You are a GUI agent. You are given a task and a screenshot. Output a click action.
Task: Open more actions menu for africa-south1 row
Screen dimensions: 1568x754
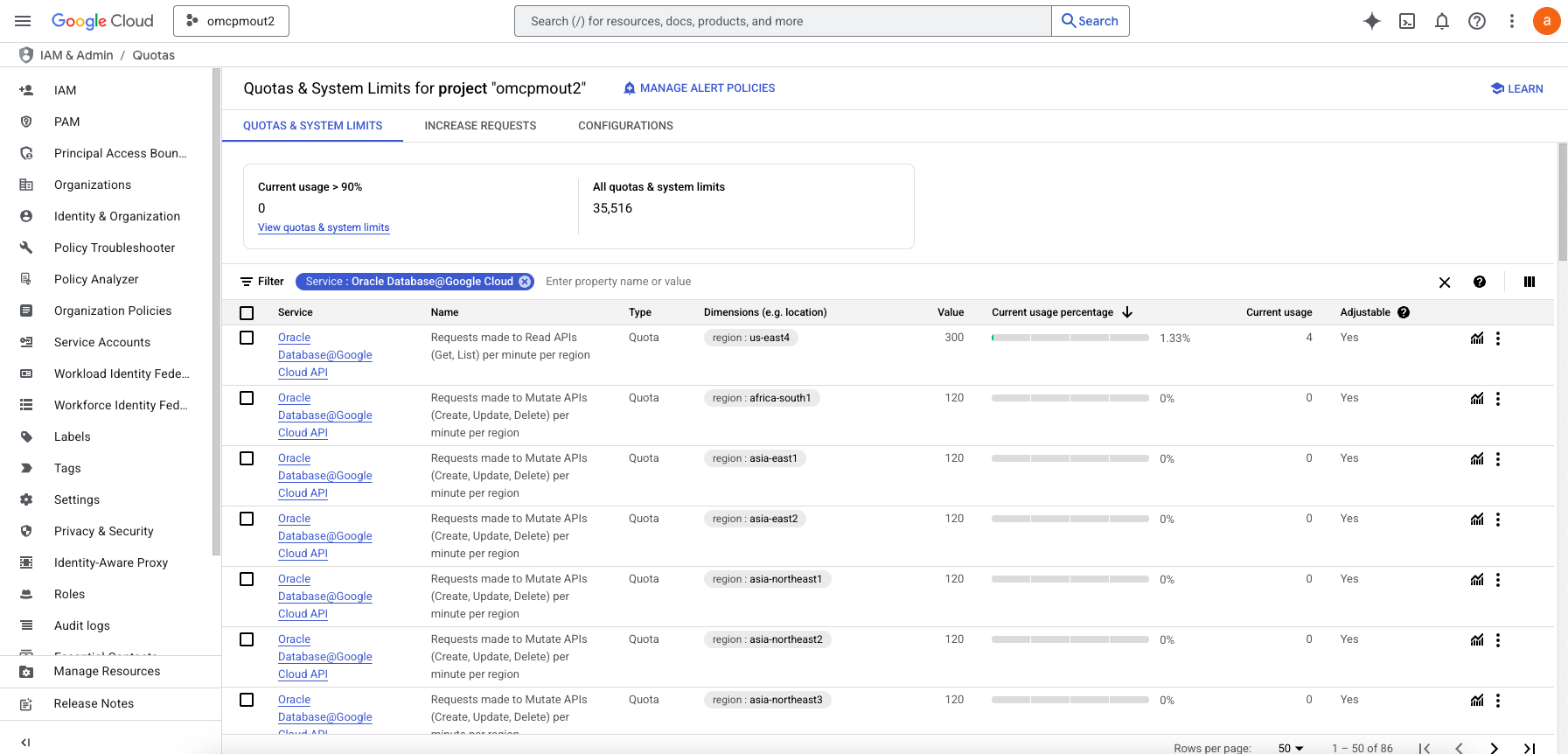click(1498, 399)
